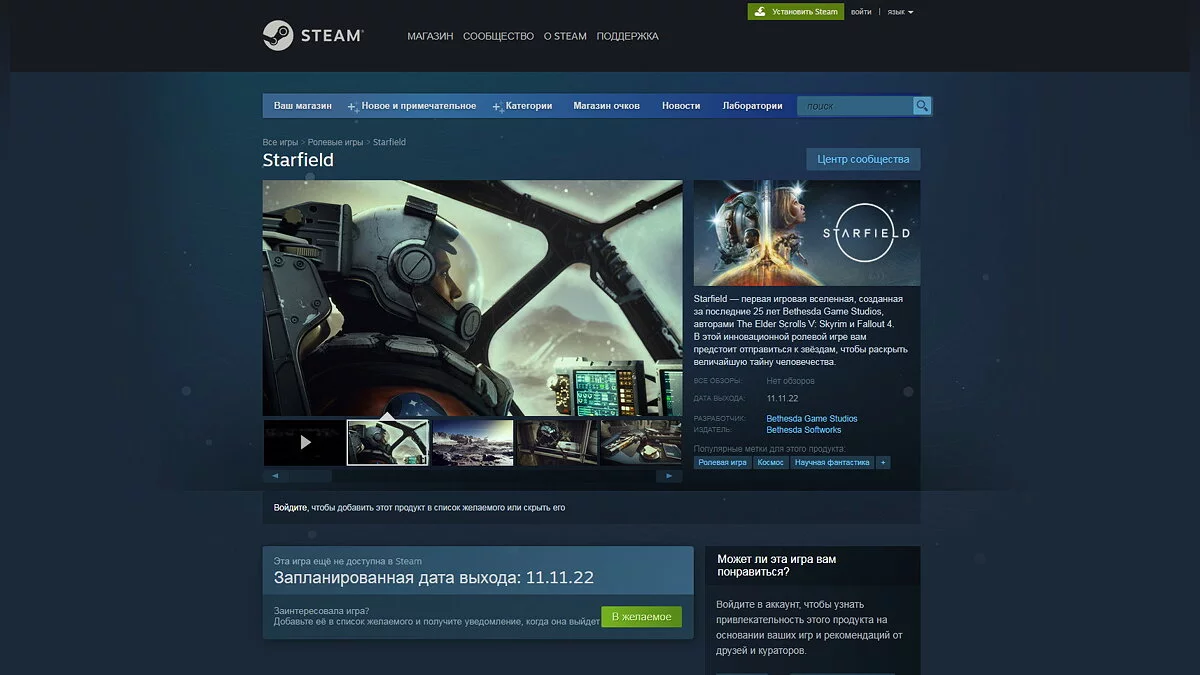Click the Установить Steam button
The width and height of the screenshot is (1200, 675).
pos(796,12)
